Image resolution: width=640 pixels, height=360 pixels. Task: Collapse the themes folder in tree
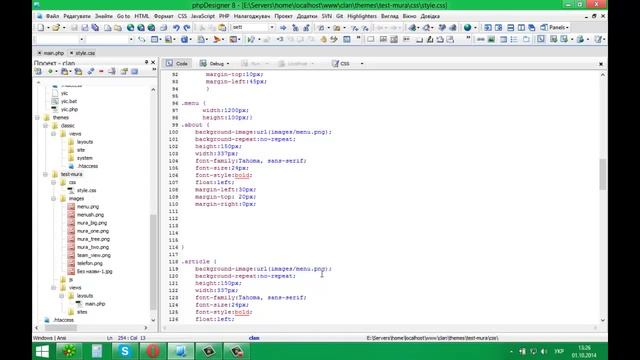(38, 118)
